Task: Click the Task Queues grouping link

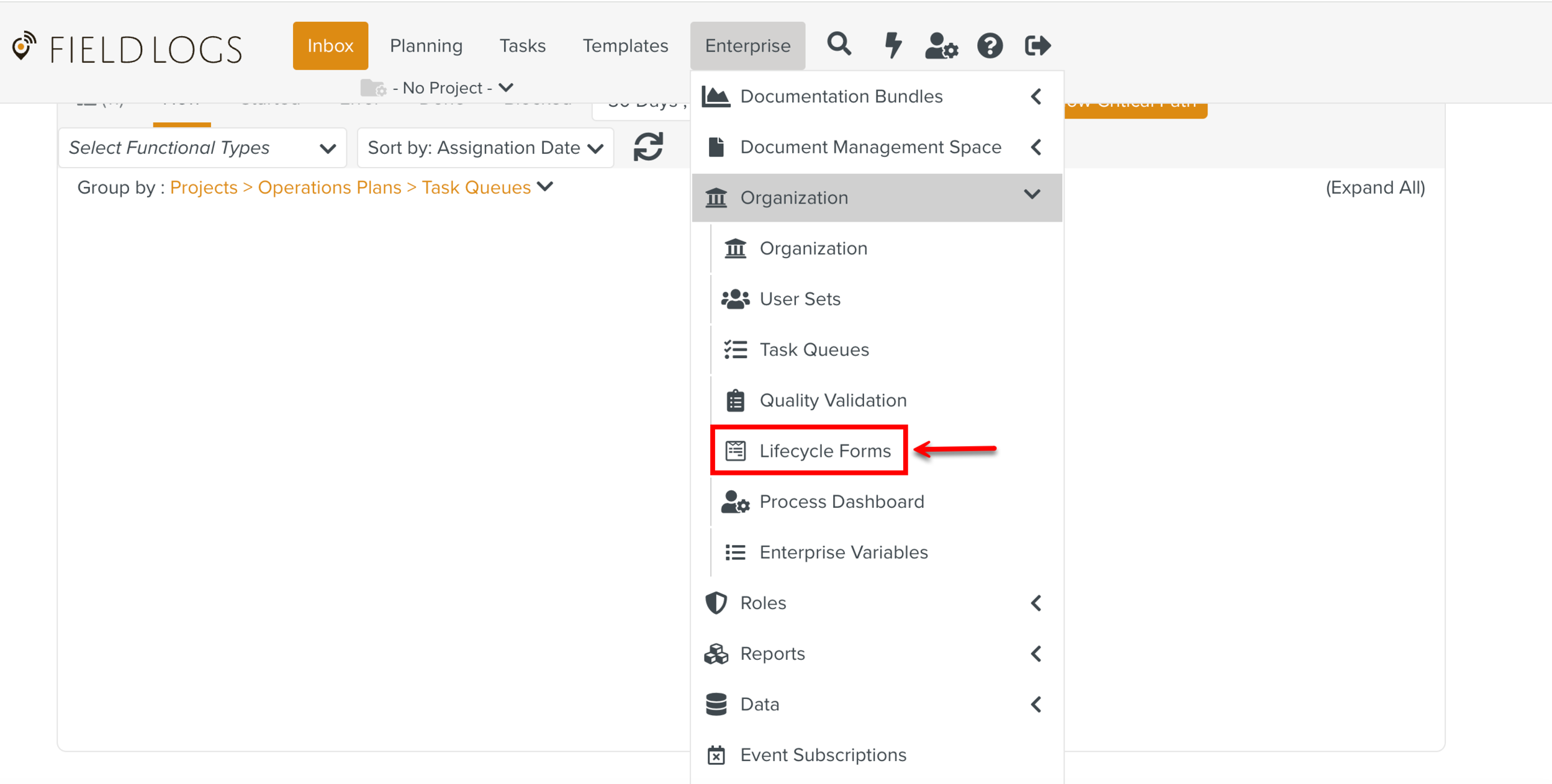Action: [476, 187]
